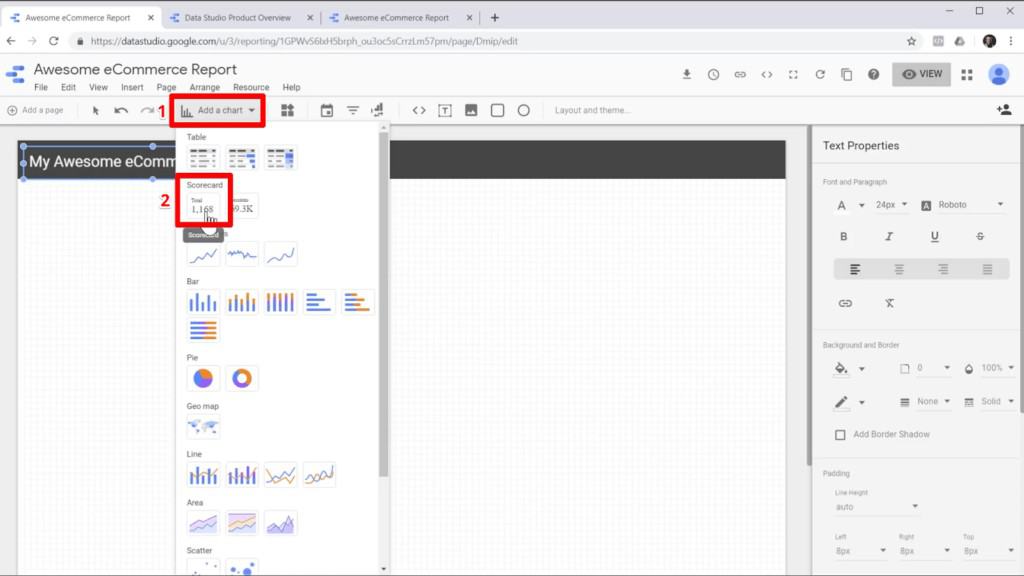Viewport: 1024px width, 576px height.
Task: Insert a date range control
Action: tap(326, 110)
